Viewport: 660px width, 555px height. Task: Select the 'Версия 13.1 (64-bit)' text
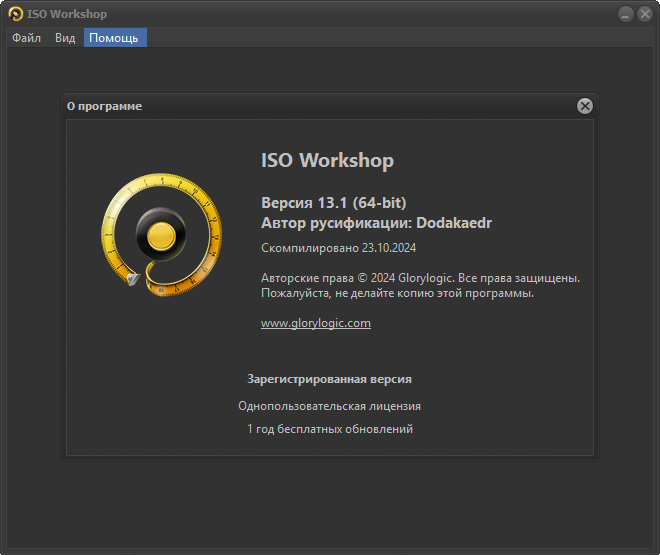pos(334,203)
